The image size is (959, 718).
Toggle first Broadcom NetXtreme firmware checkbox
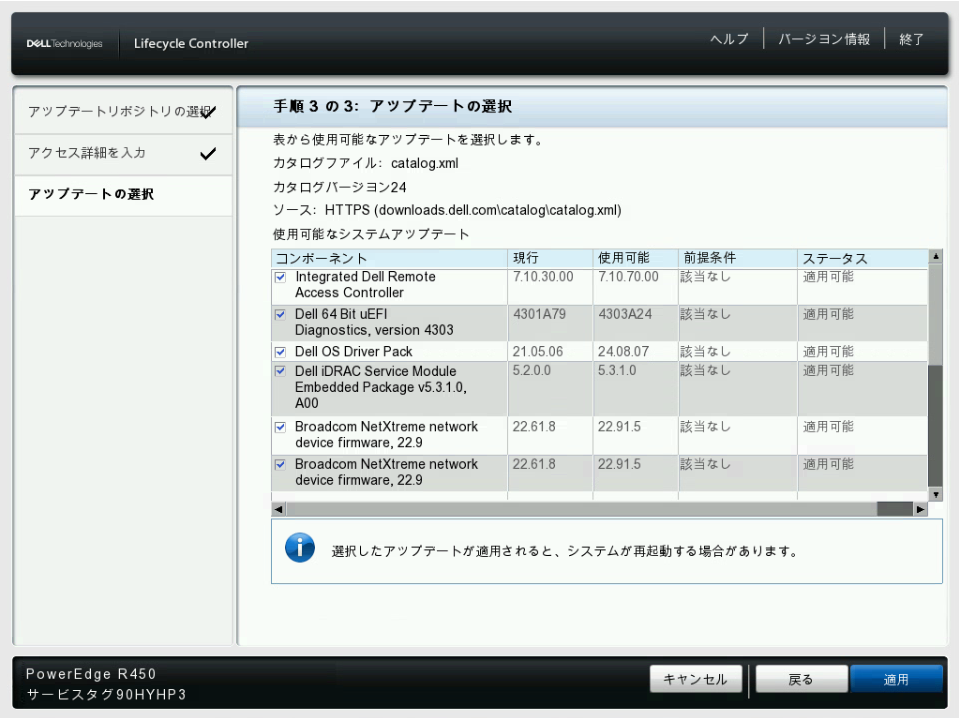[281, 427]
